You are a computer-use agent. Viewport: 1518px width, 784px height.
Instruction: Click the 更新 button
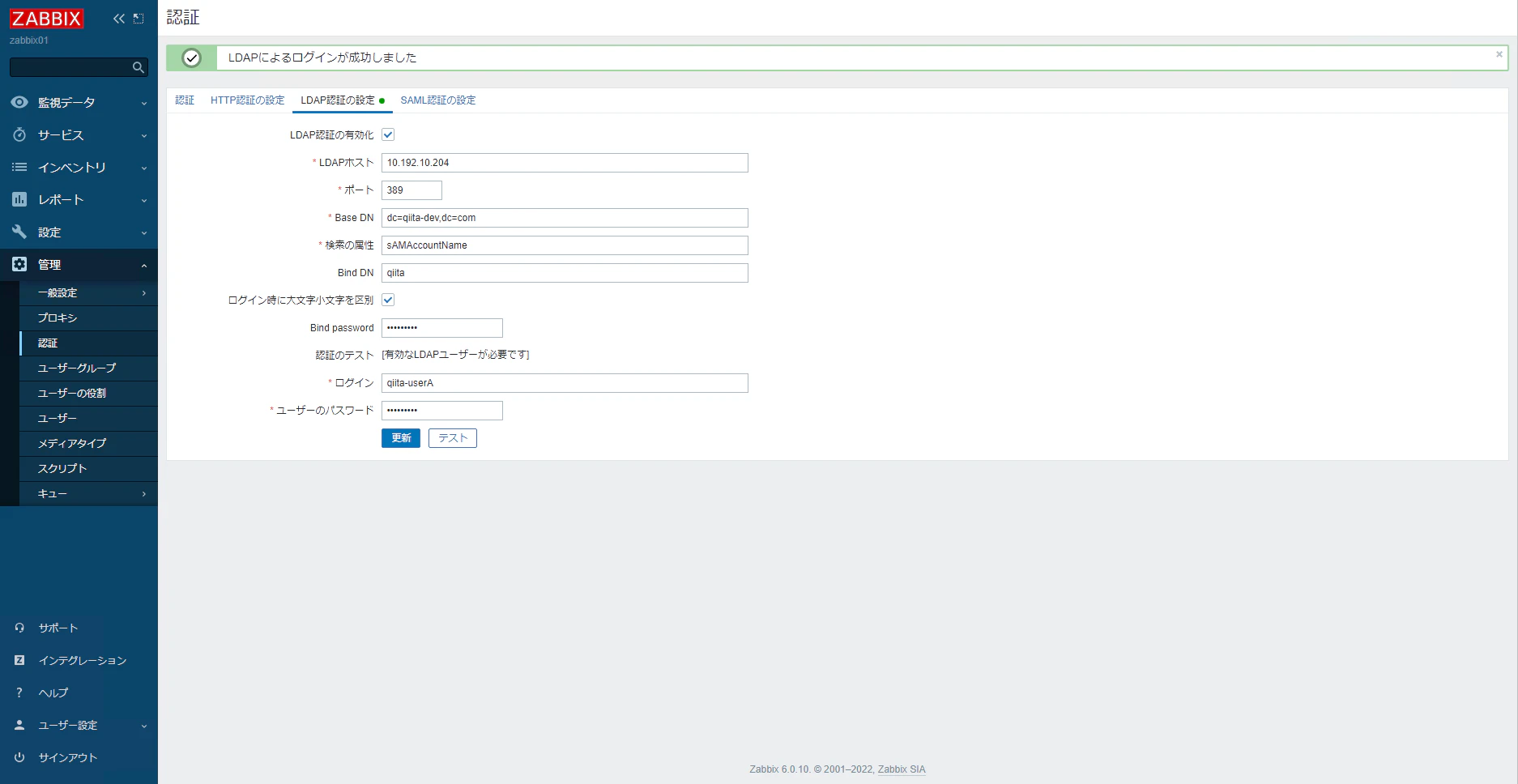(401, 438)
